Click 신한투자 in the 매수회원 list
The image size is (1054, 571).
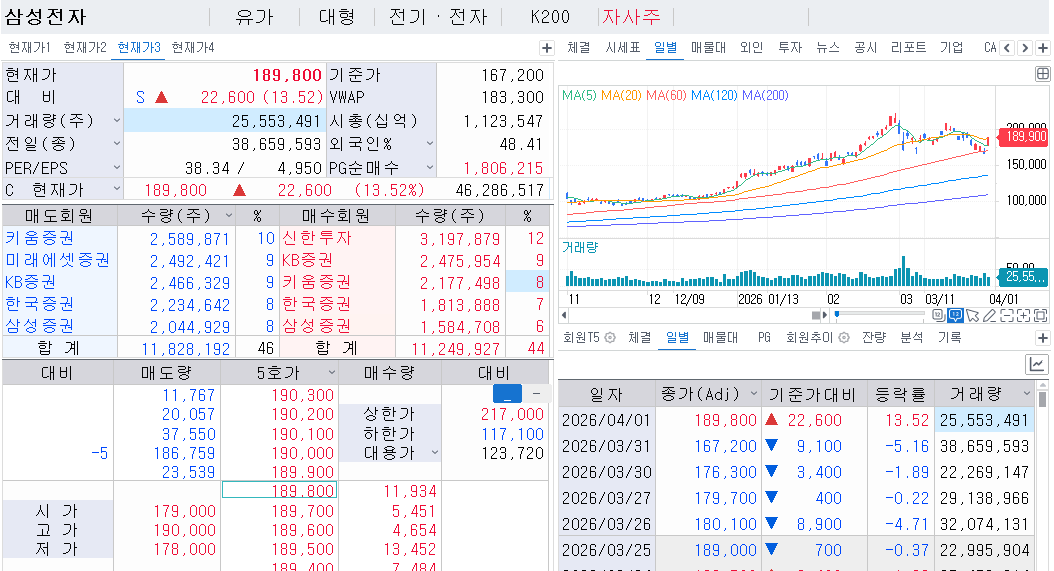[x=317, y=238]
